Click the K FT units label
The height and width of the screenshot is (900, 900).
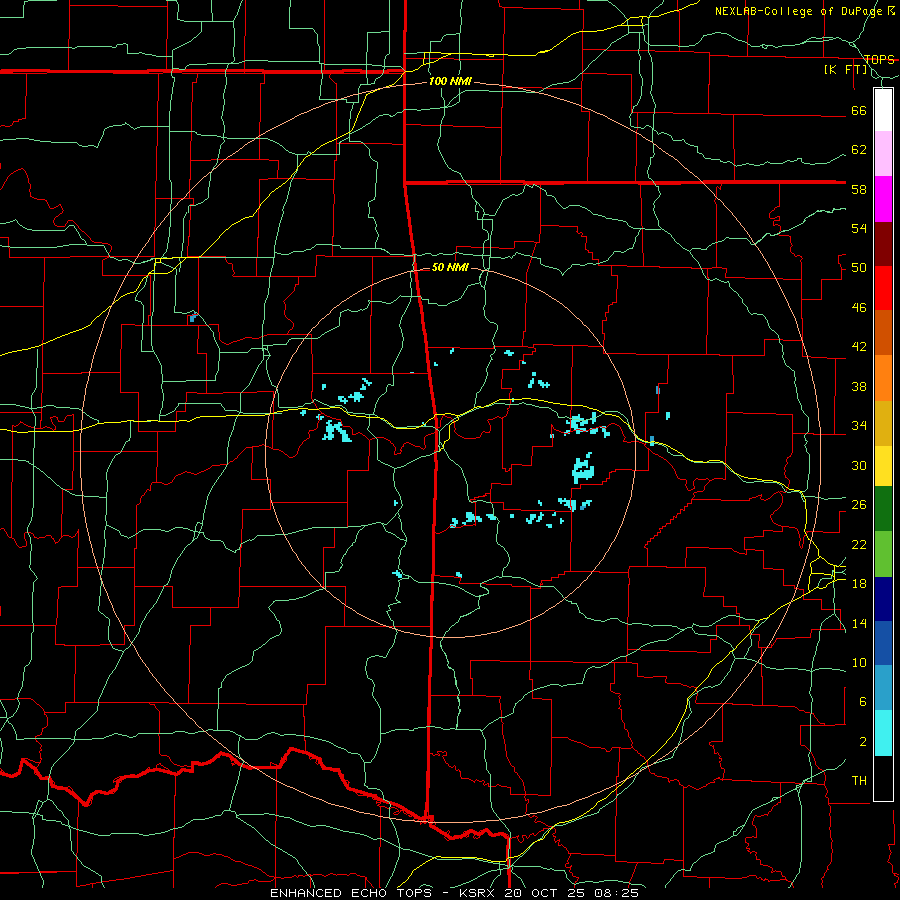846,70
